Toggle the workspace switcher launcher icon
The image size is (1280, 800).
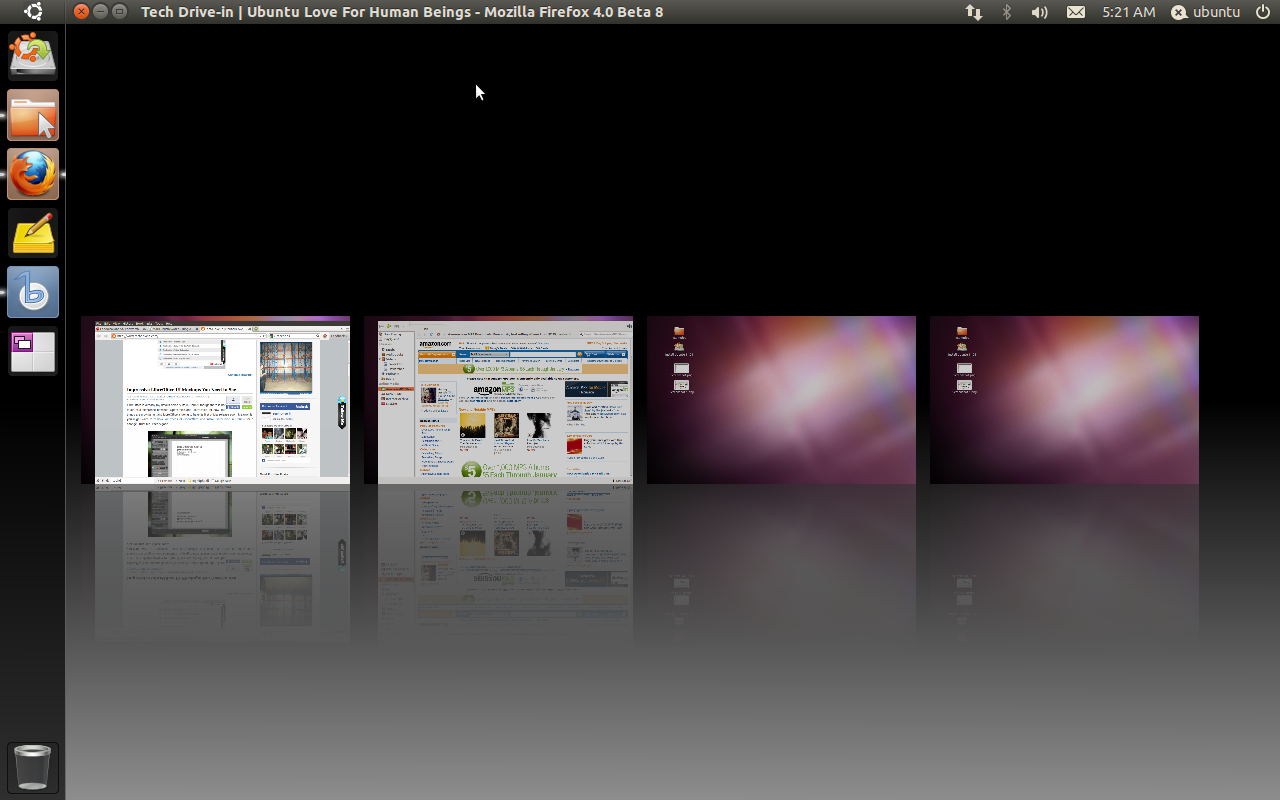coord(33,351)
